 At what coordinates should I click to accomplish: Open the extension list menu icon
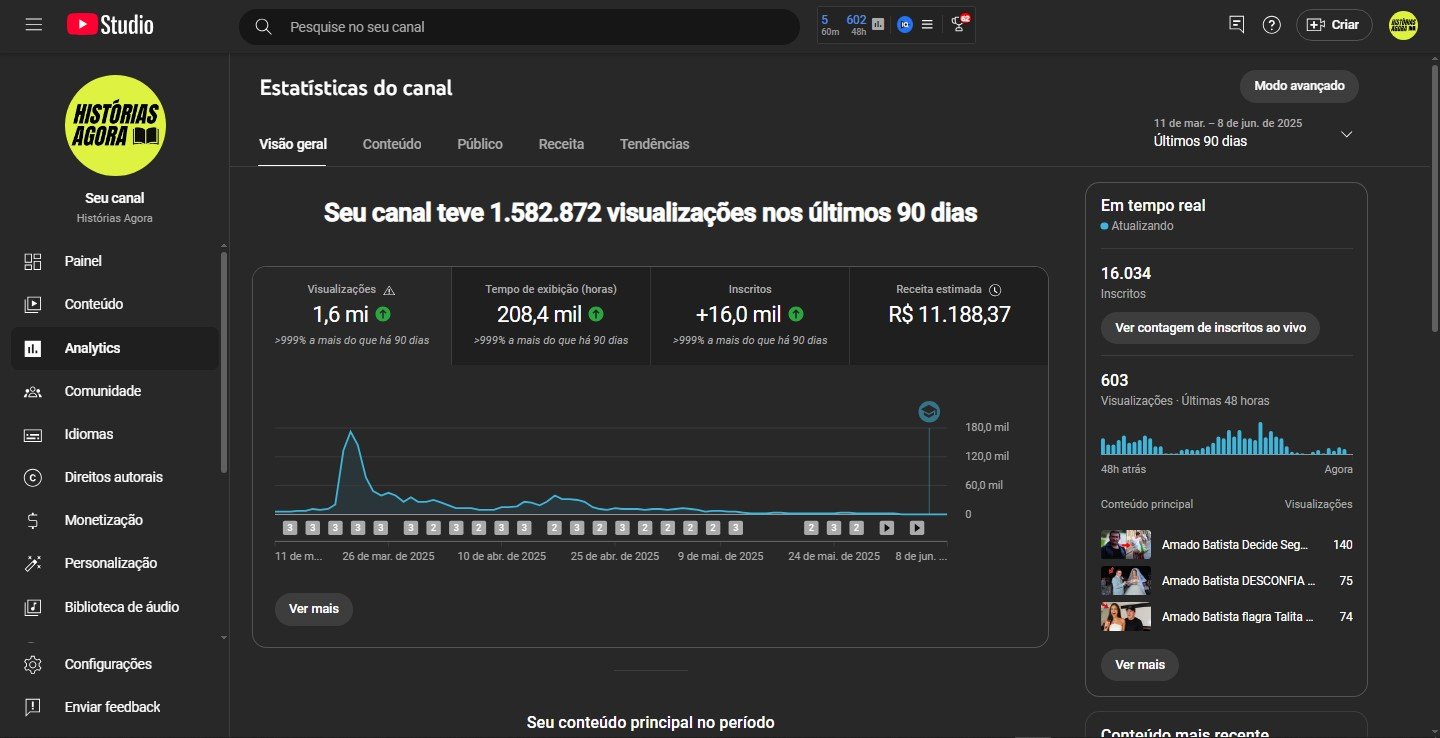coord(927,24)
